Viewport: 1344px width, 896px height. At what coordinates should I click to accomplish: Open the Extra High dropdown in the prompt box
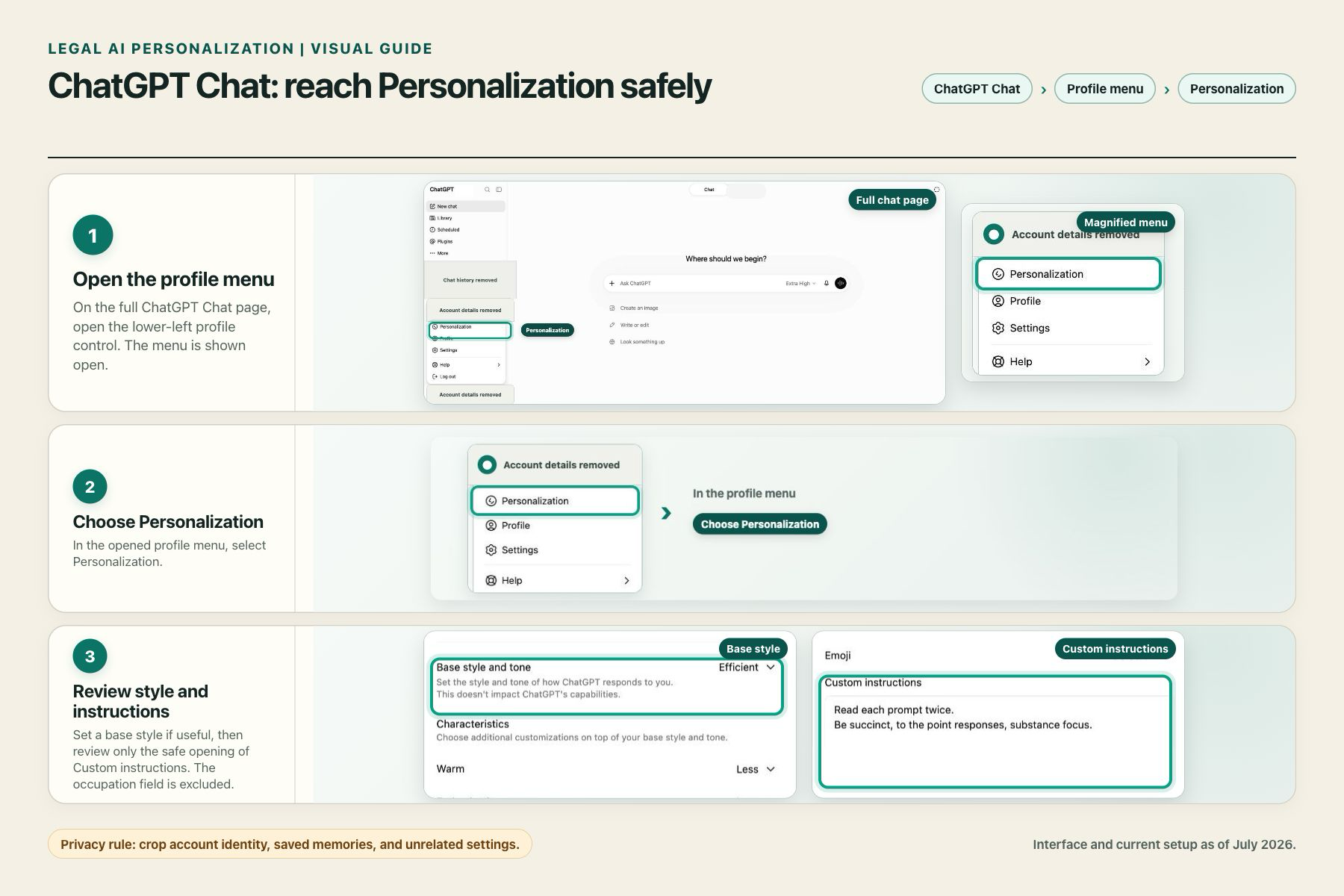800,283
